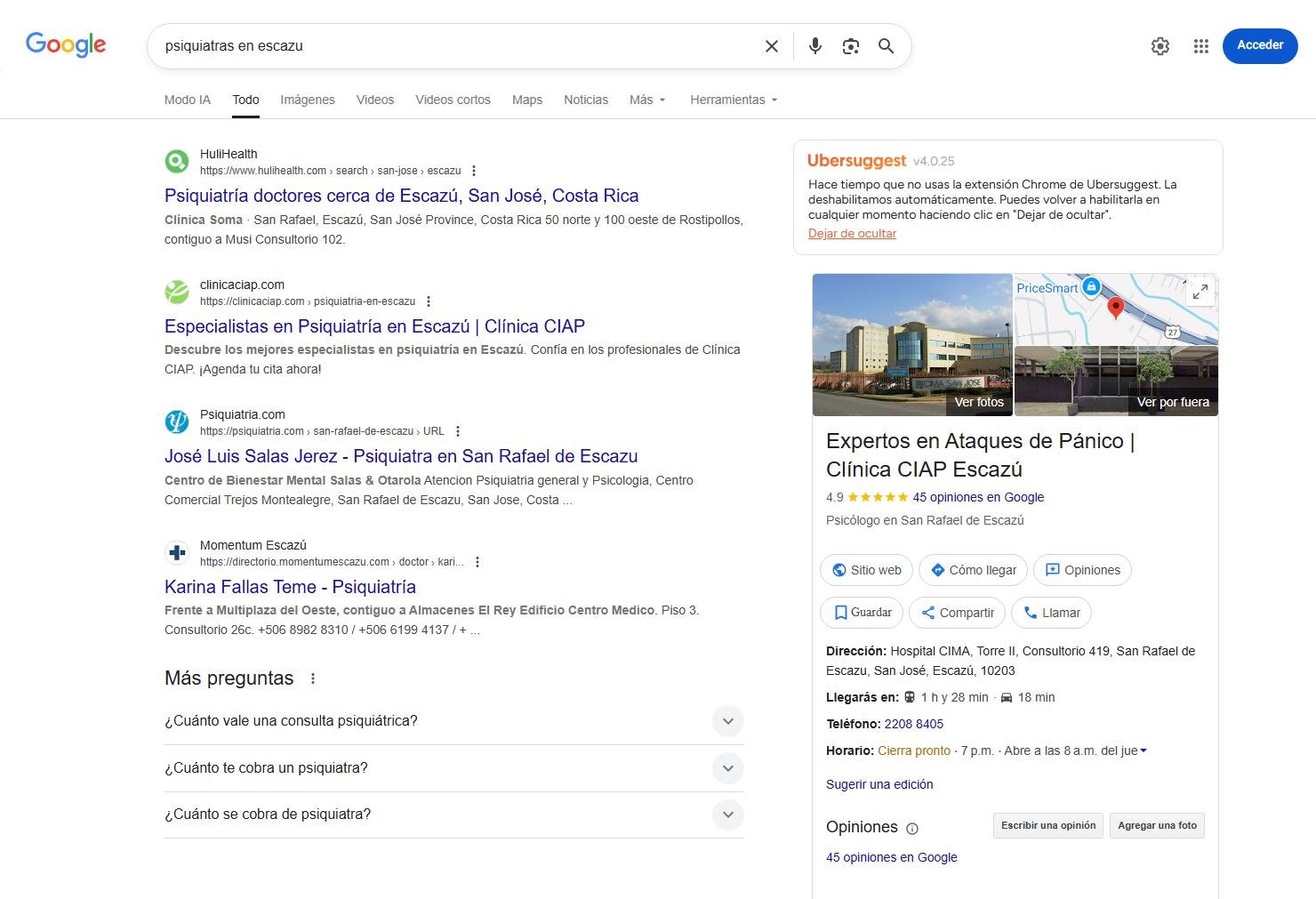Image resolution: width=1316 pixels, height=899 pixels.
Task: Open image search with camera lens icon
Action: point(850,46)
